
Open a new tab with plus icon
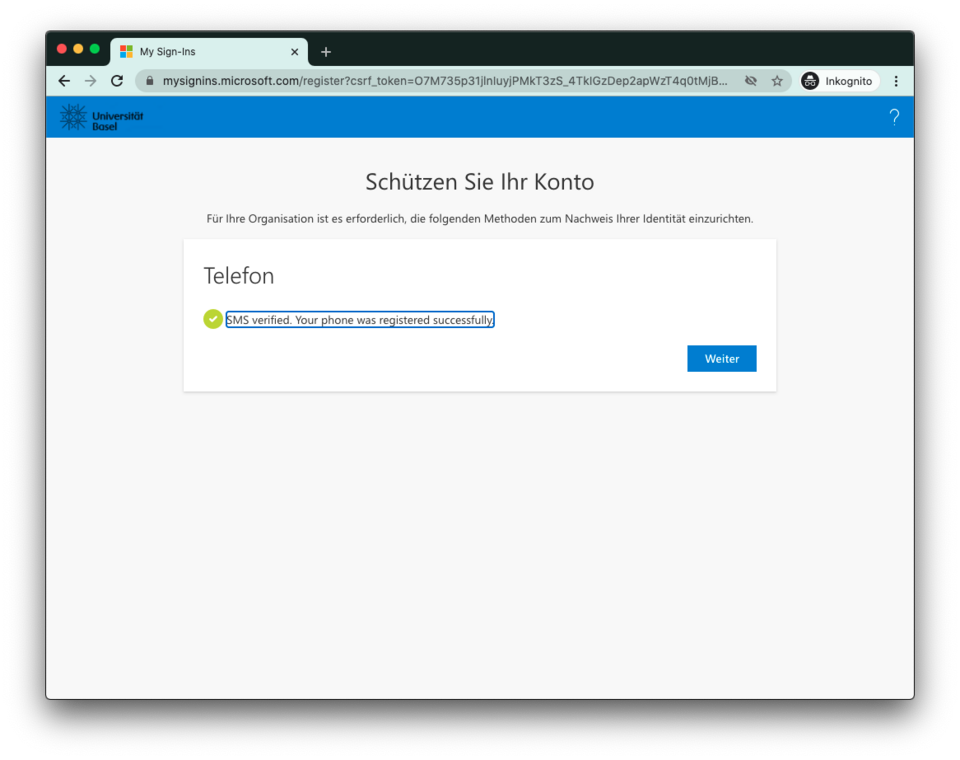[326, 52]
